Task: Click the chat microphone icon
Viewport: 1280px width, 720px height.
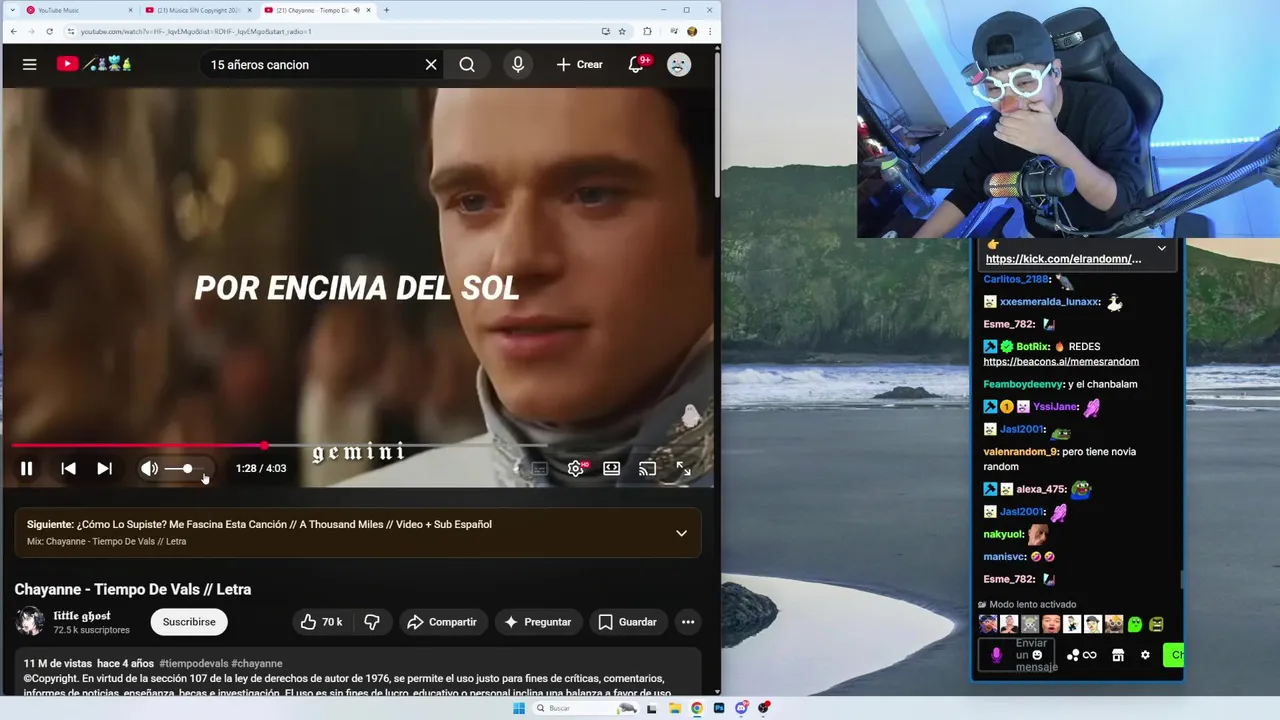Action: point(996,655)
